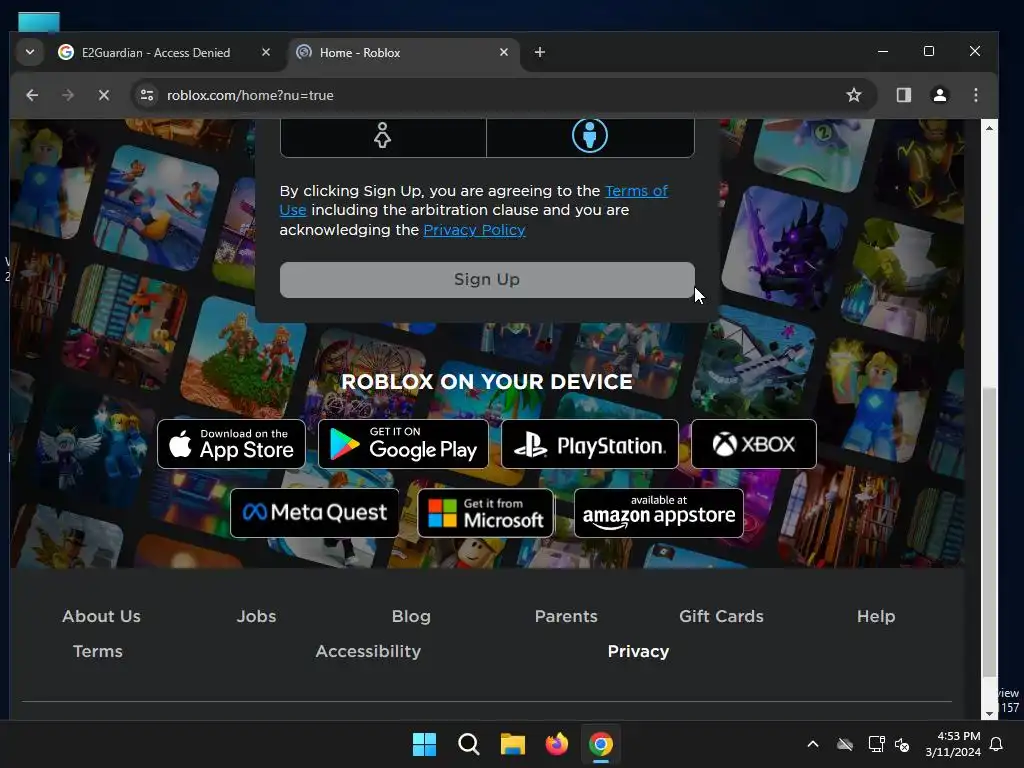Open a new browser tab
Image resolution: width=1024 pixels, height=768 pixels.
point(539,52)
